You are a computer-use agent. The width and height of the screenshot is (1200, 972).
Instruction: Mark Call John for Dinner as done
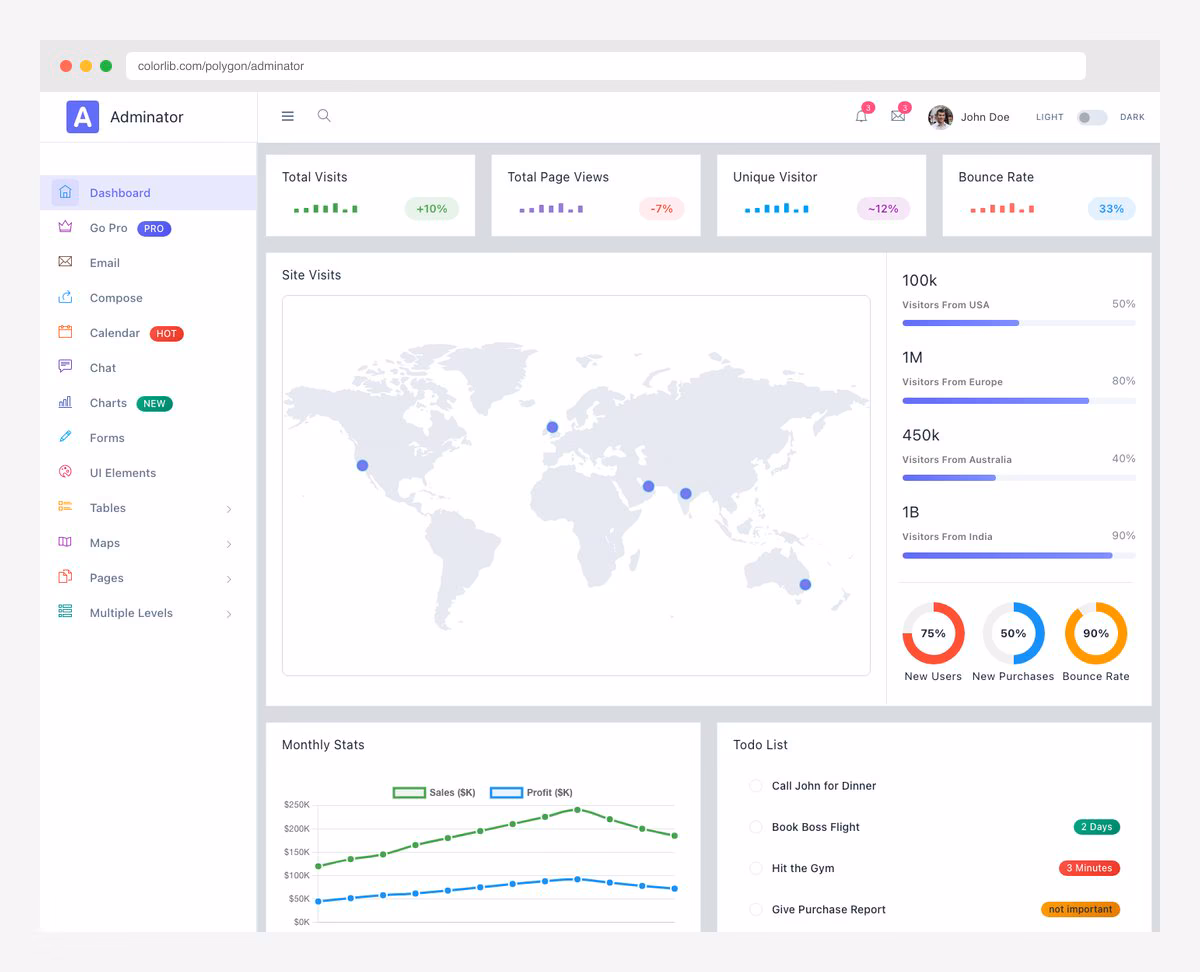point(755,786)
